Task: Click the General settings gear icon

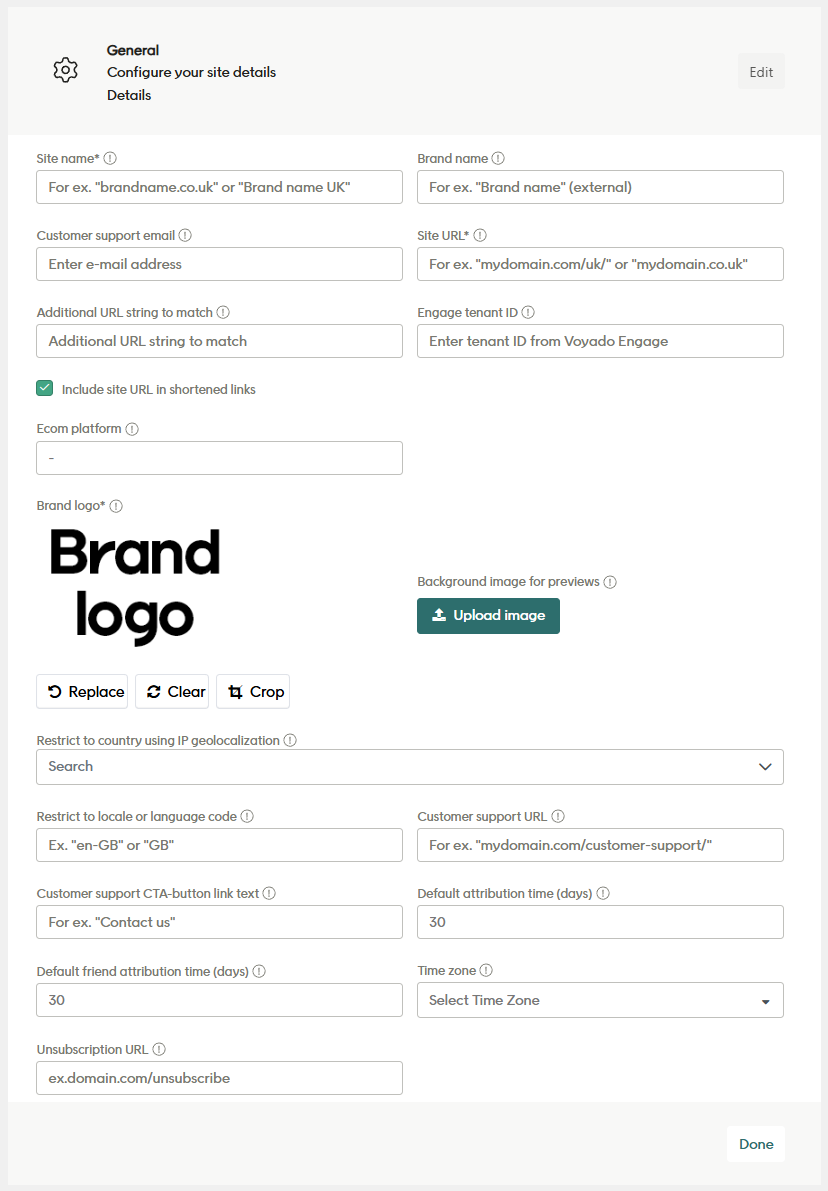Action: click(x=65, y=70)
